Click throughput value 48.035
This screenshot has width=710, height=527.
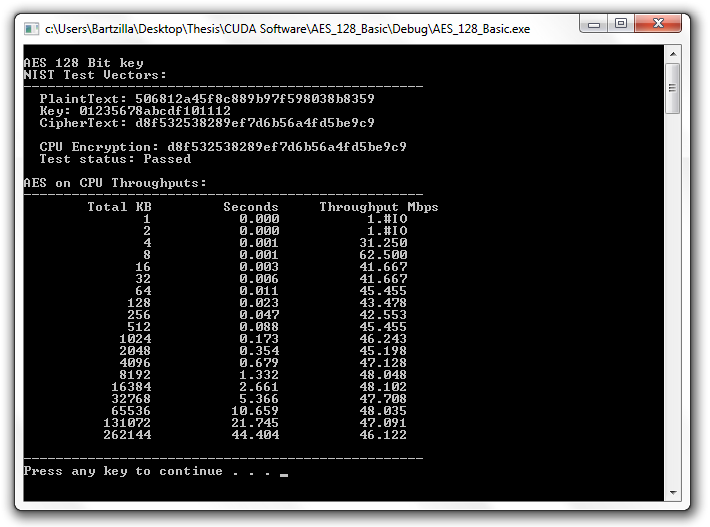pyautogui.click(x=383, y=411)
